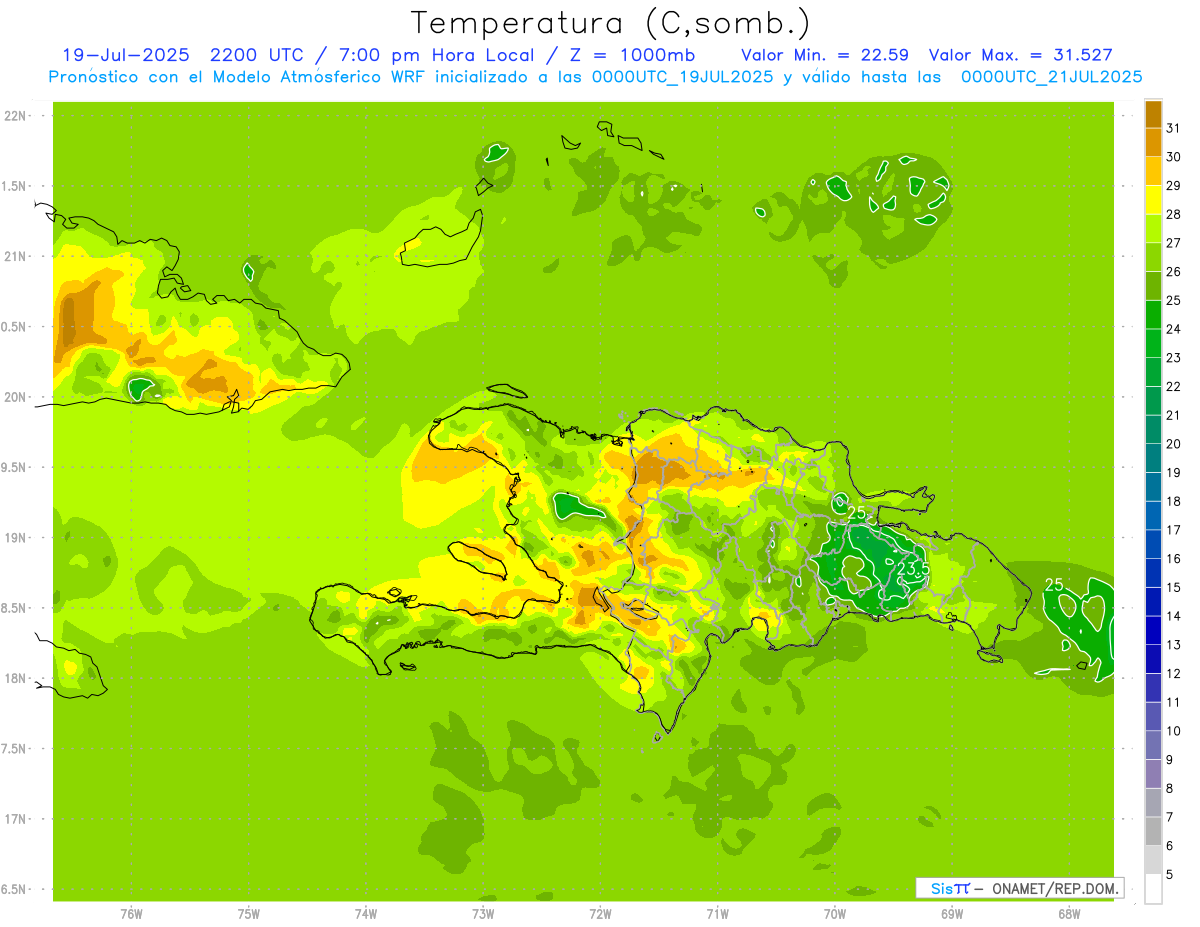This screenshot has height=927, width=1200.
Task: Click the '20N' latitude axis label
Action: coord(15,397)
